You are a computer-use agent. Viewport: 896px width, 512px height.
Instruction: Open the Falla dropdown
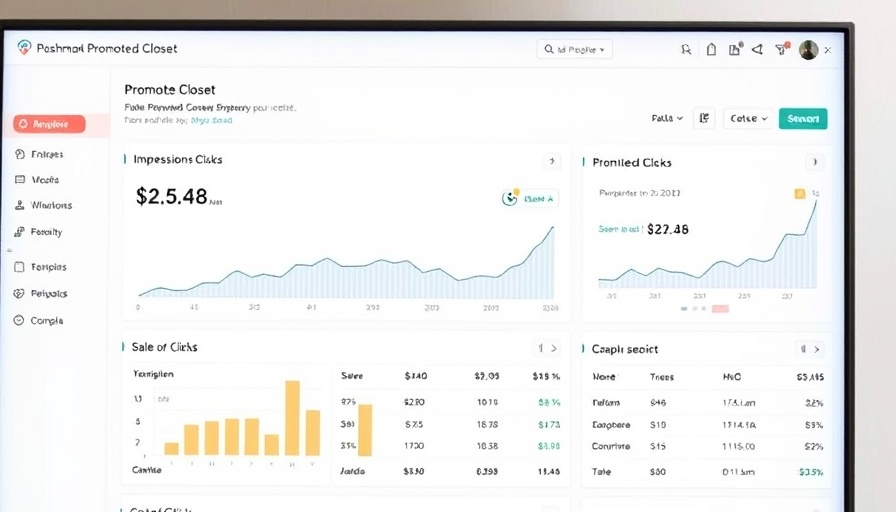[667, 118]
